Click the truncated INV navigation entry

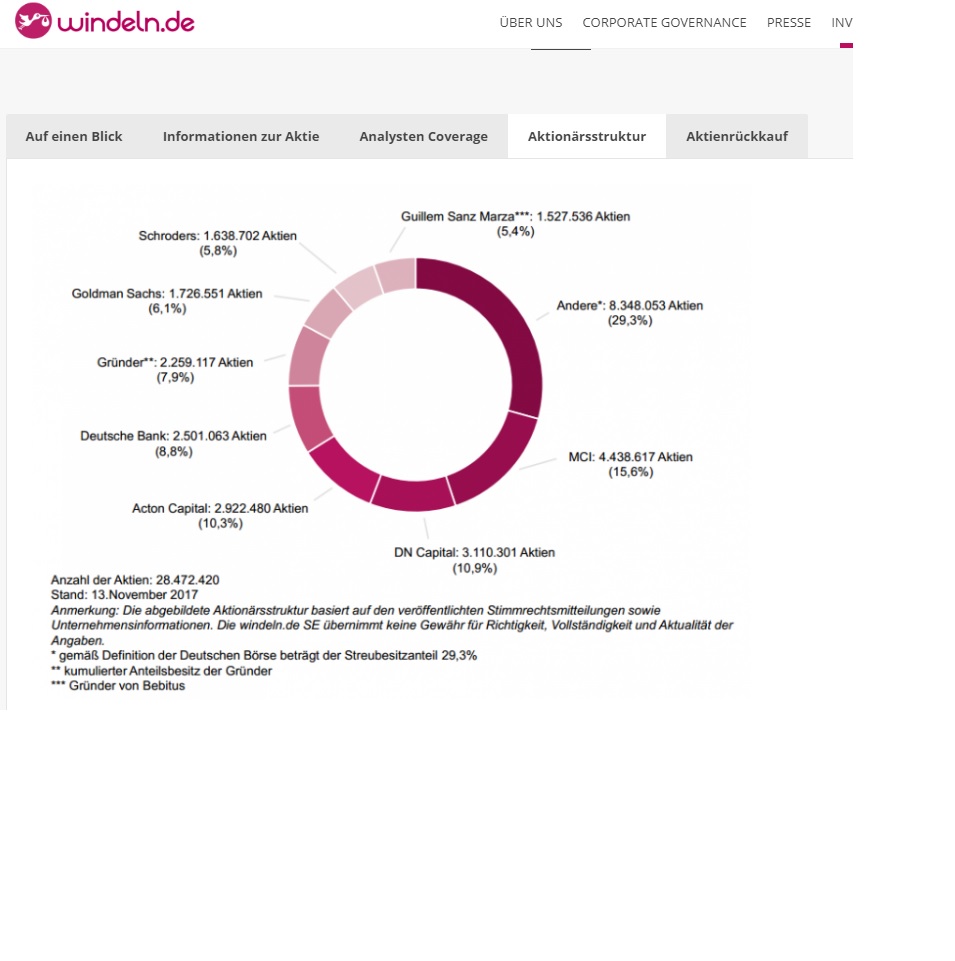tap(841, 22)
